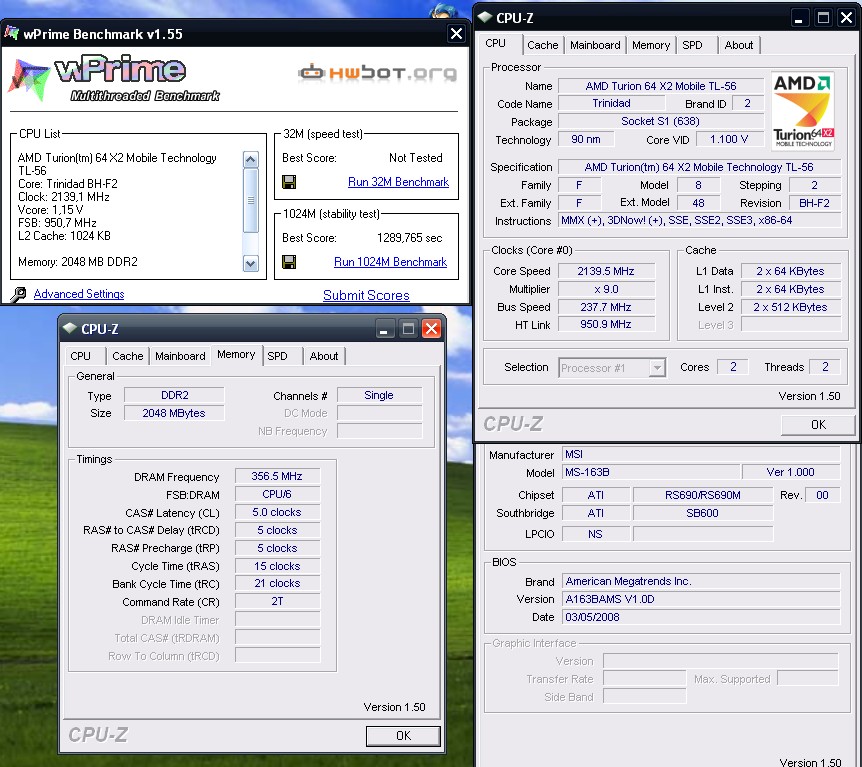Click the Advanced Settings wrench icon
Image resolution: width=862 pixels, height=767 pixels.
pos(18,295)
